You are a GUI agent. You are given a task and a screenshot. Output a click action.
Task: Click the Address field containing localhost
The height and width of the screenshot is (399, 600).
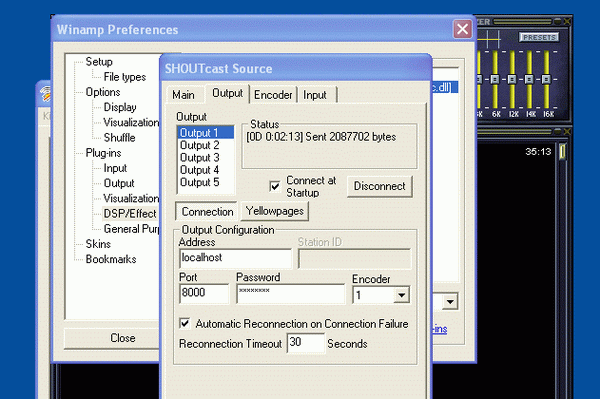(x=235, y=258)
